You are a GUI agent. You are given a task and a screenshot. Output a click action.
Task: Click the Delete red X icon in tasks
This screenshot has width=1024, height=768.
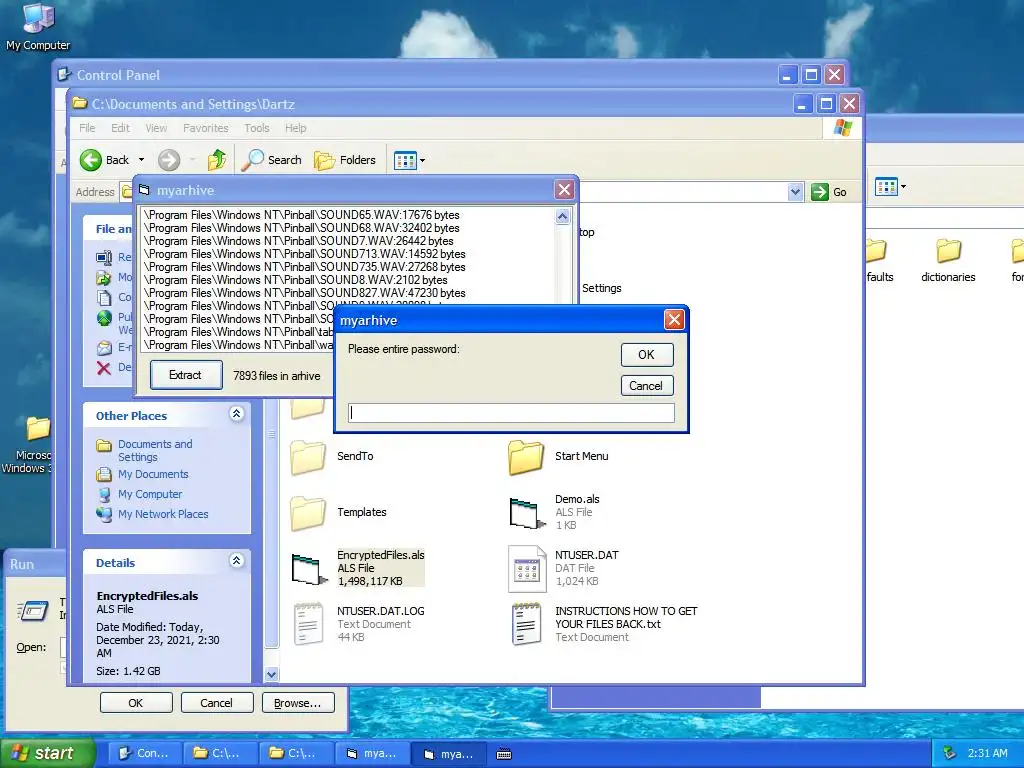103,368
